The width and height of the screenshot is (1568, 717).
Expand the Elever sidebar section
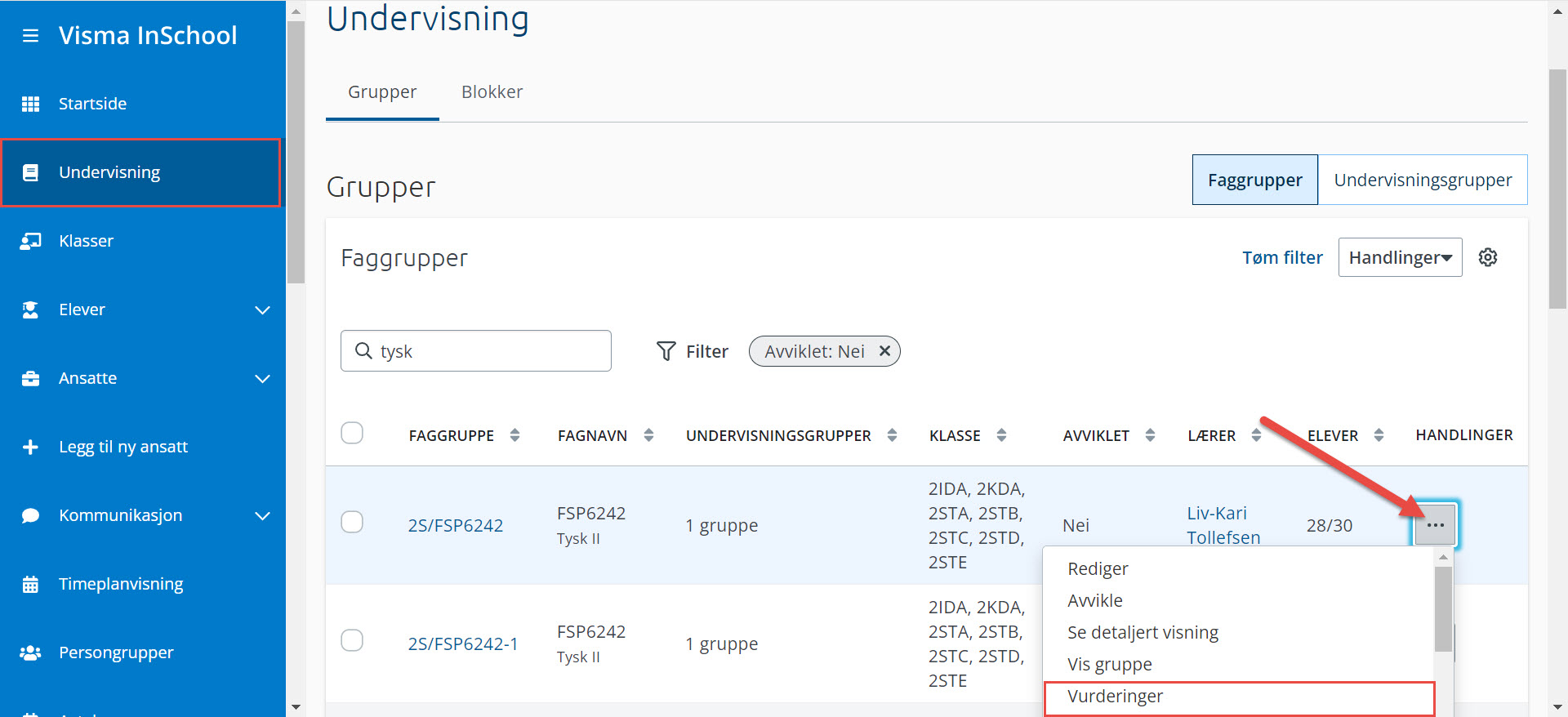click(262, 310)
